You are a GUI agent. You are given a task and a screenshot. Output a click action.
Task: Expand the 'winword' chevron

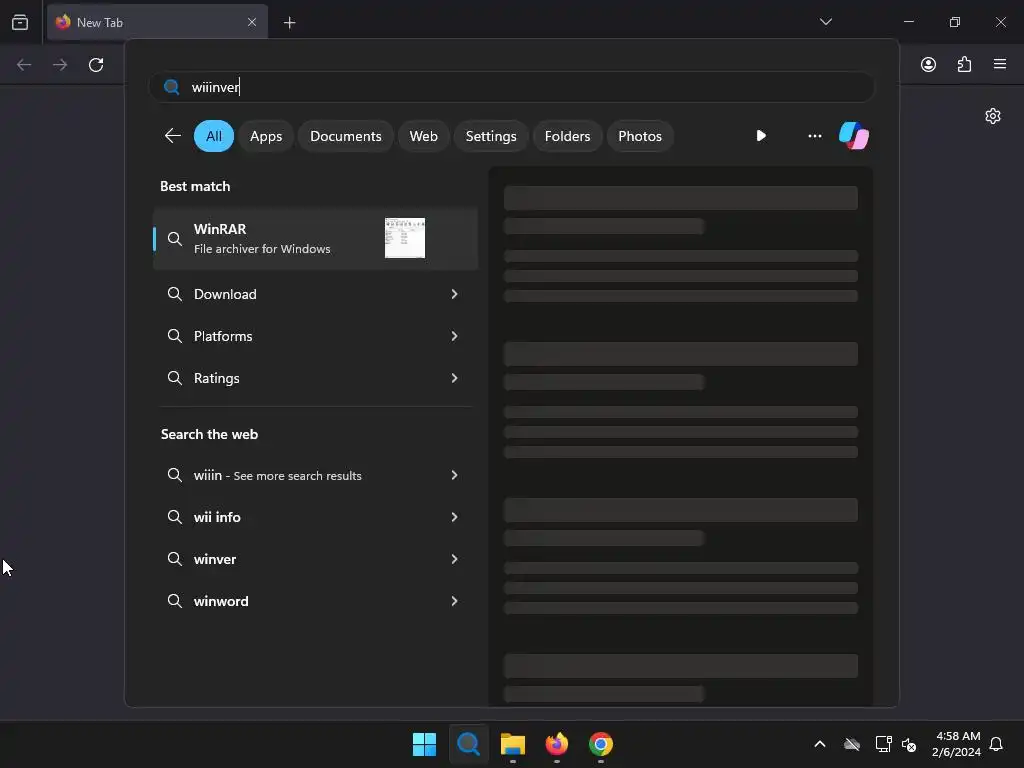pyautogui.click(x=455, y=601)
